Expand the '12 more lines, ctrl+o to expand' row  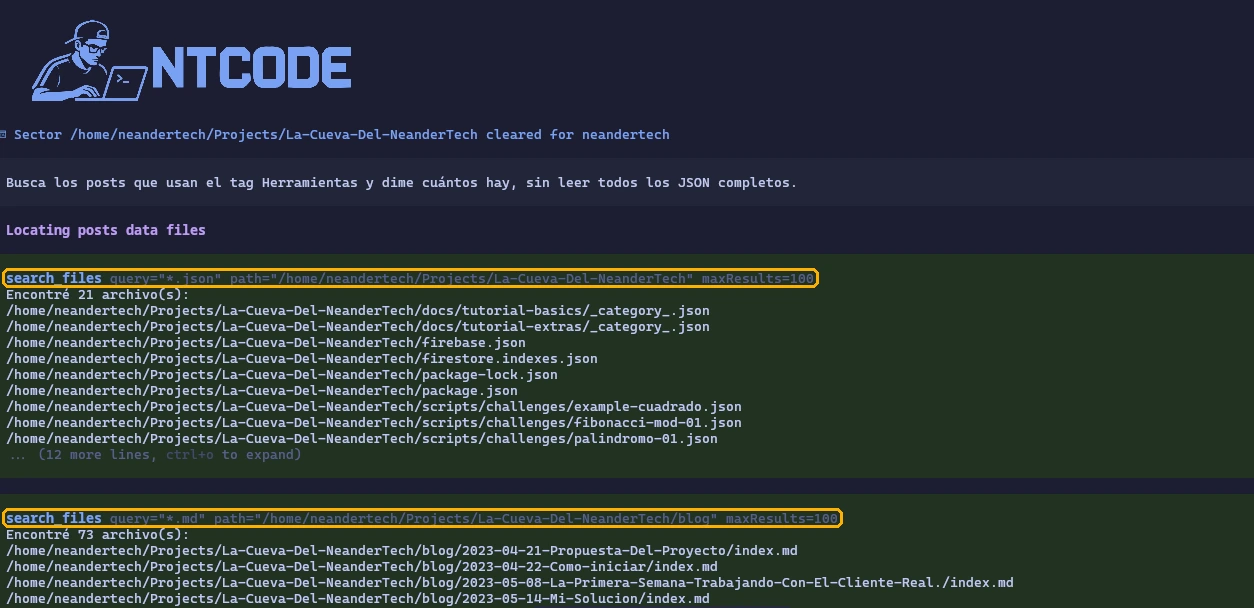pyautogui.click(x=156, y=454)
